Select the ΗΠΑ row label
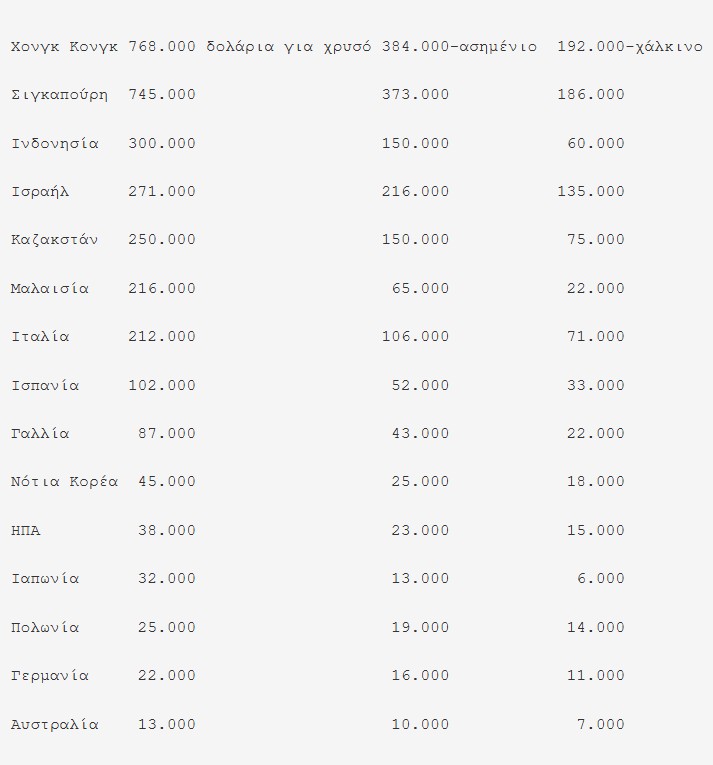Image resolution: width=713 pixels, height=765 pixels. (x=26, y=531)
